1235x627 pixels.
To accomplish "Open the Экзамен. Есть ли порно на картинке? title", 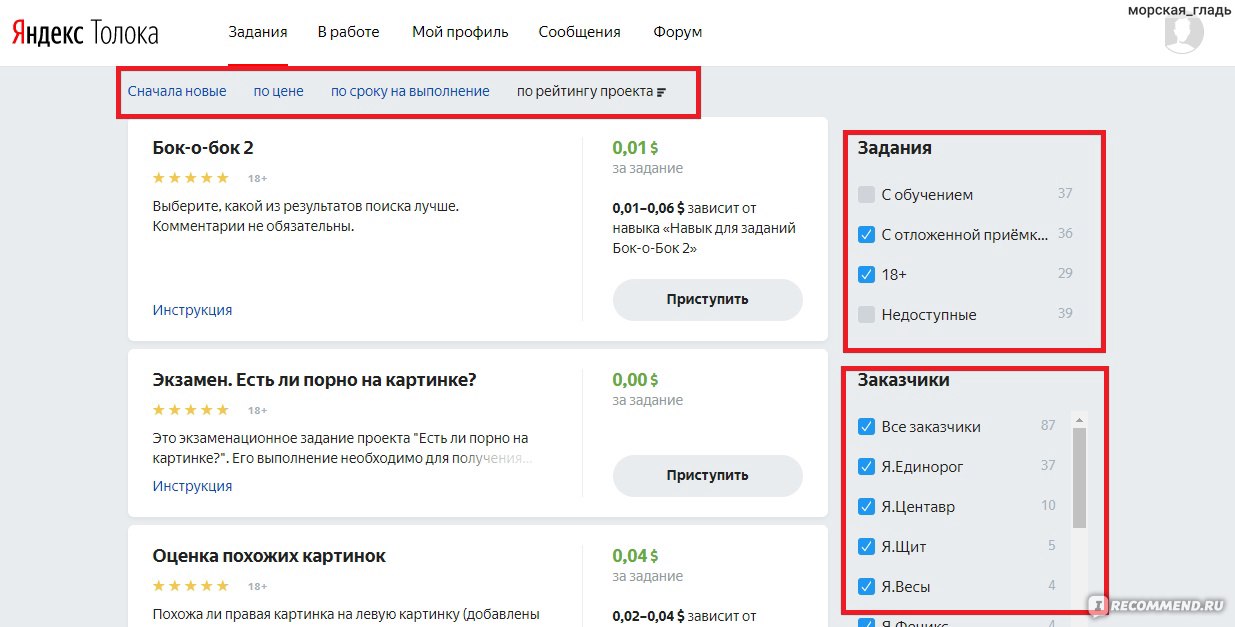I will [315, 380].
